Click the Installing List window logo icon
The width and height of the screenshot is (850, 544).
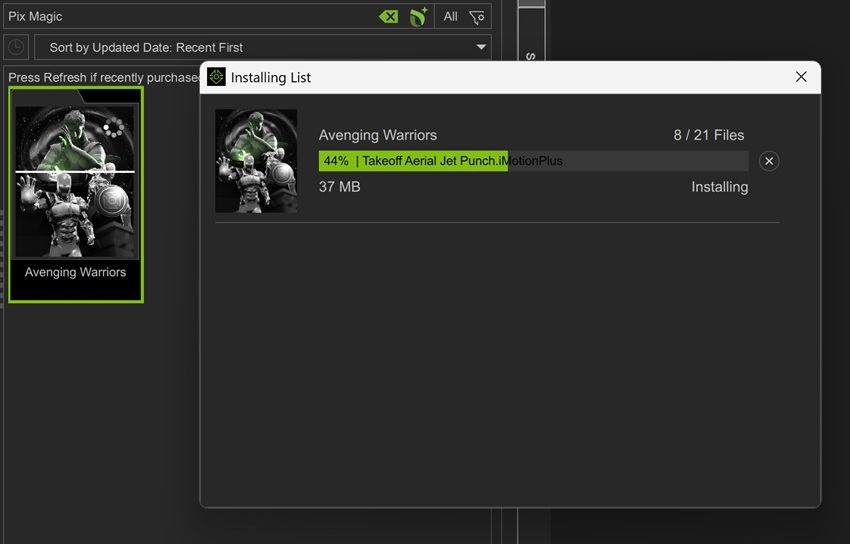tap(217, 77)
